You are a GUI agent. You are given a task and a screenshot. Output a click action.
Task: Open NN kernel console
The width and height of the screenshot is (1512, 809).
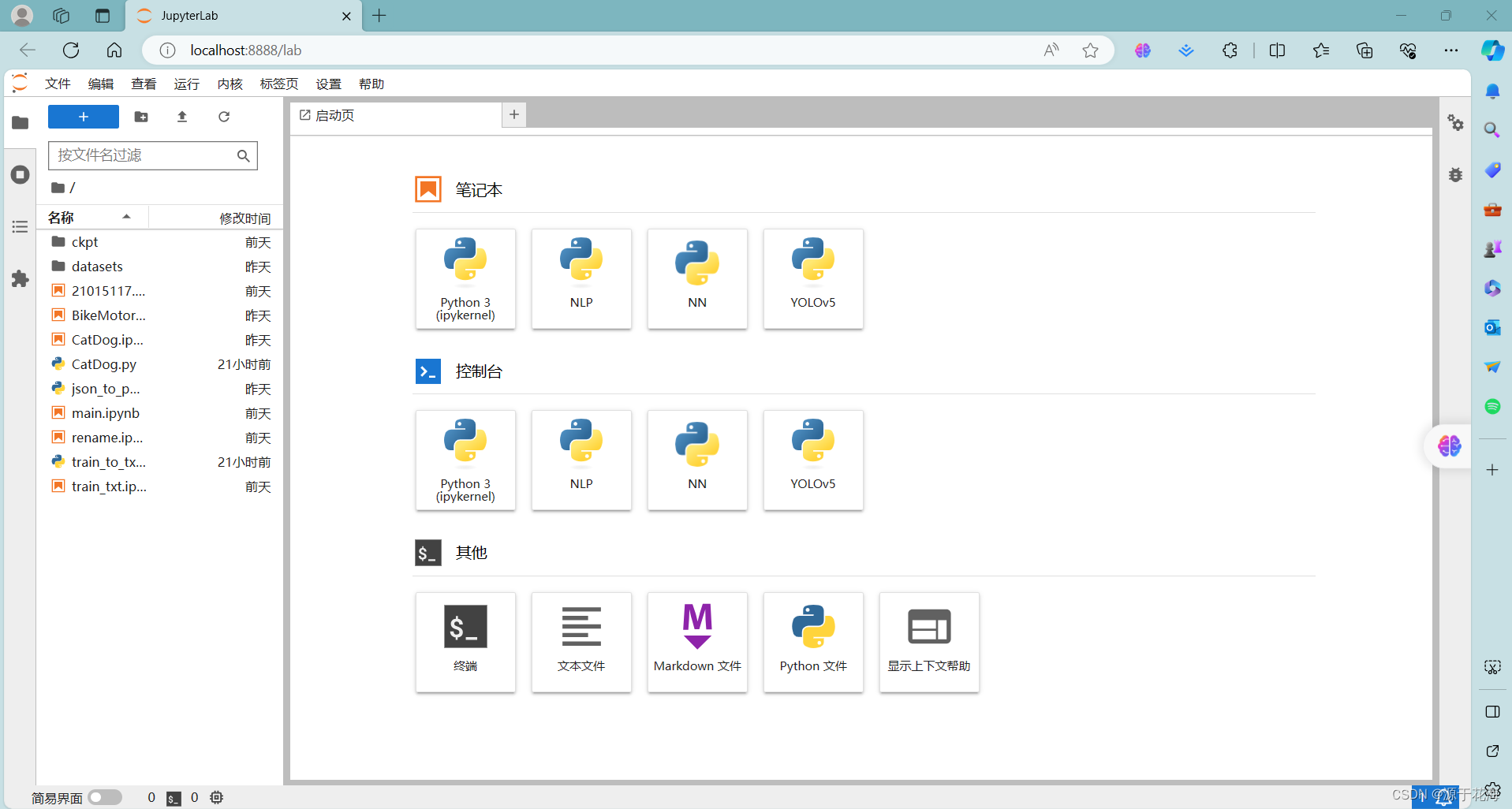click(697, 460)
